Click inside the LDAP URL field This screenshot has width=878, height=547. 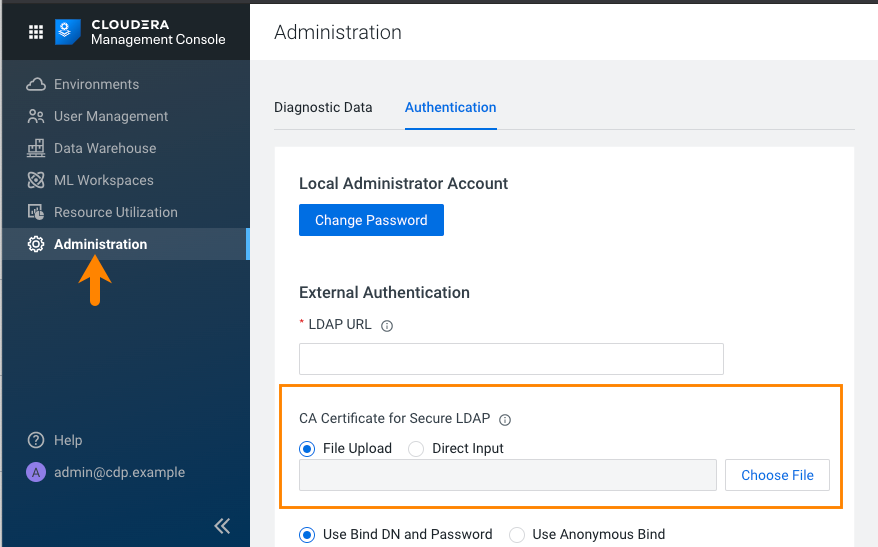(x=511, y=359)
